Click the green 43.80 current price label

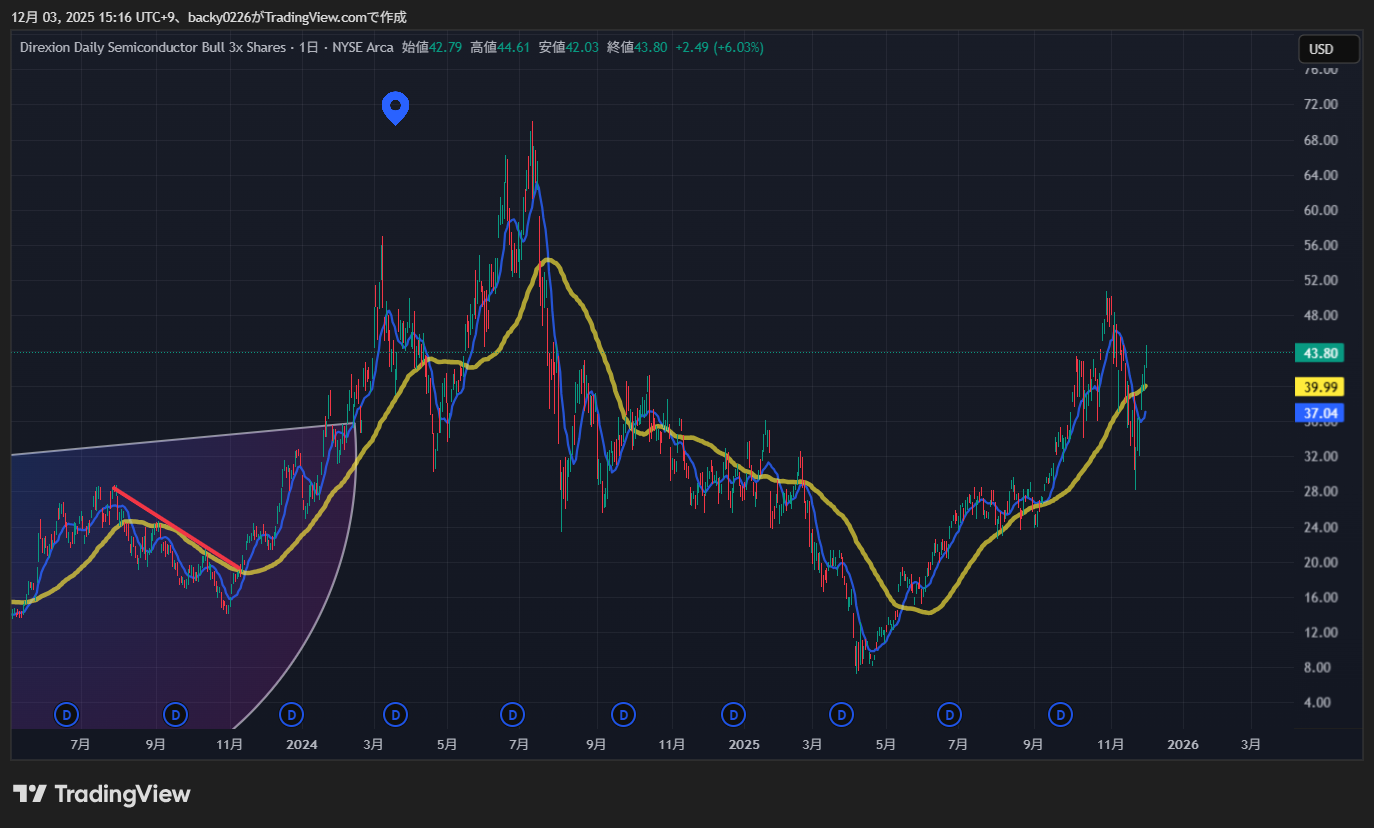coord(1318,353)
